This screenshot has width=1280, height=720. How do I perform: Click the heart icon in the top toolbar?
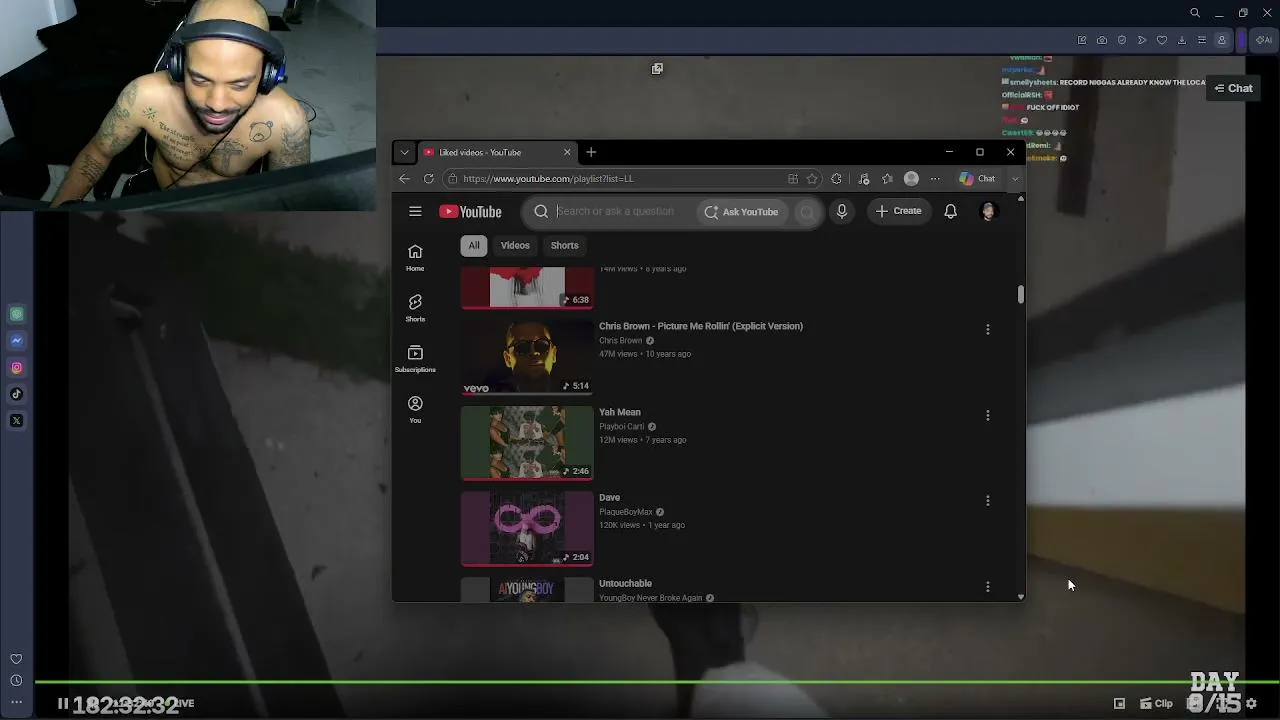click(x=1162, y=40)
